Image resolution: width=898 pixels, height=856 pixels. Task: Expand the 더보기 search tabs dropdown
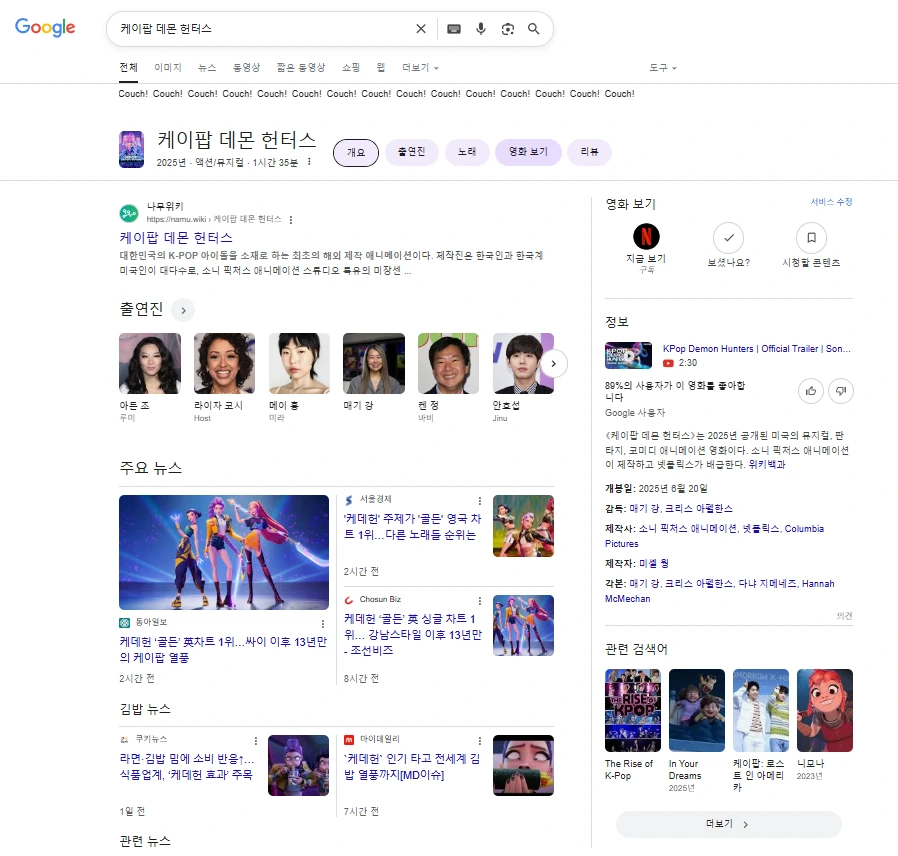[420, 68]
